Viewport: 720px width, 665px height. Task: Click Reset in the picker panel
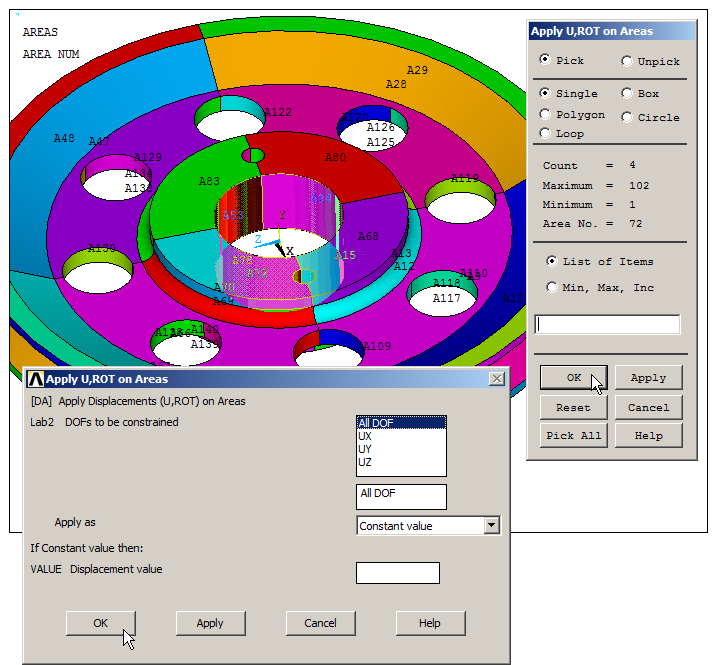tap(573, 407)
